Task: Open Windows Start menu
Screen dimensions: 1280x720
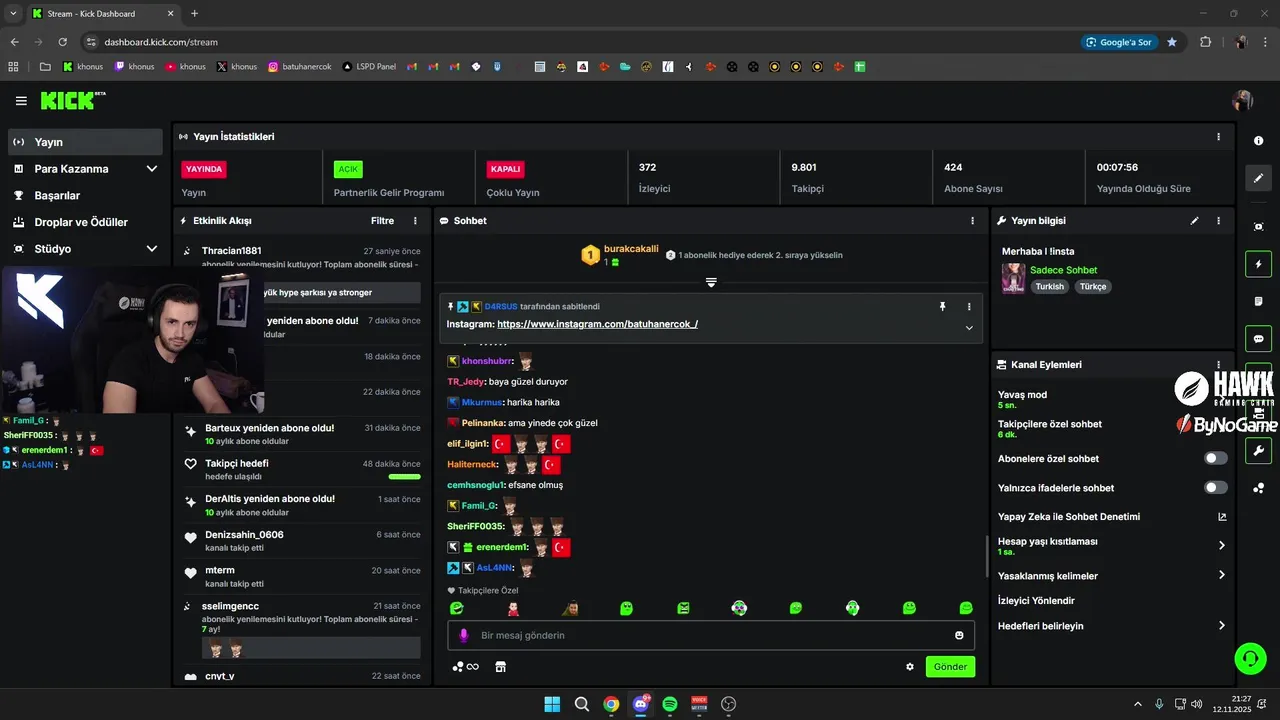Action: (552, 704)
